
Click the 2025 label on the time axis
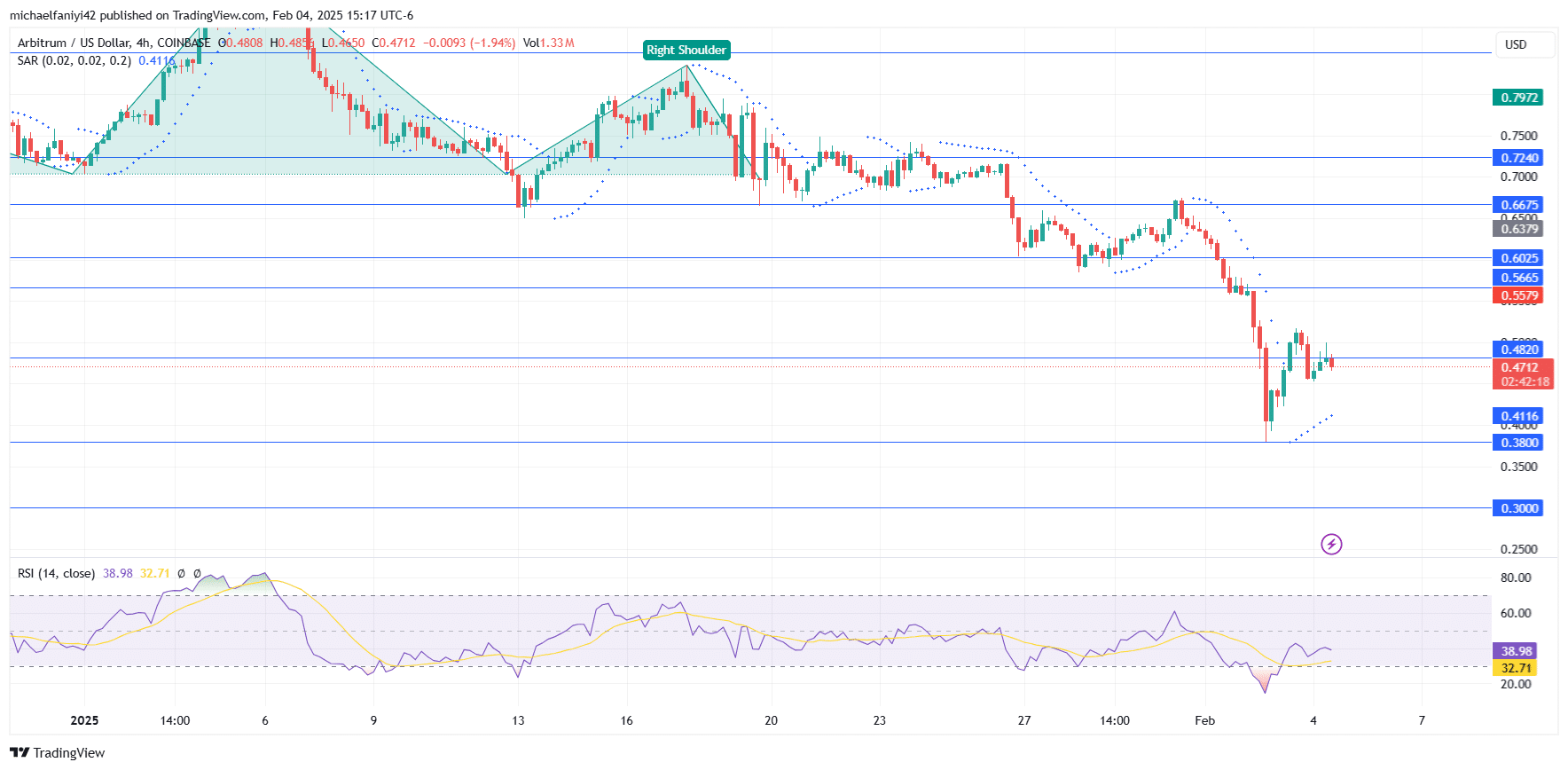(84, 720)
